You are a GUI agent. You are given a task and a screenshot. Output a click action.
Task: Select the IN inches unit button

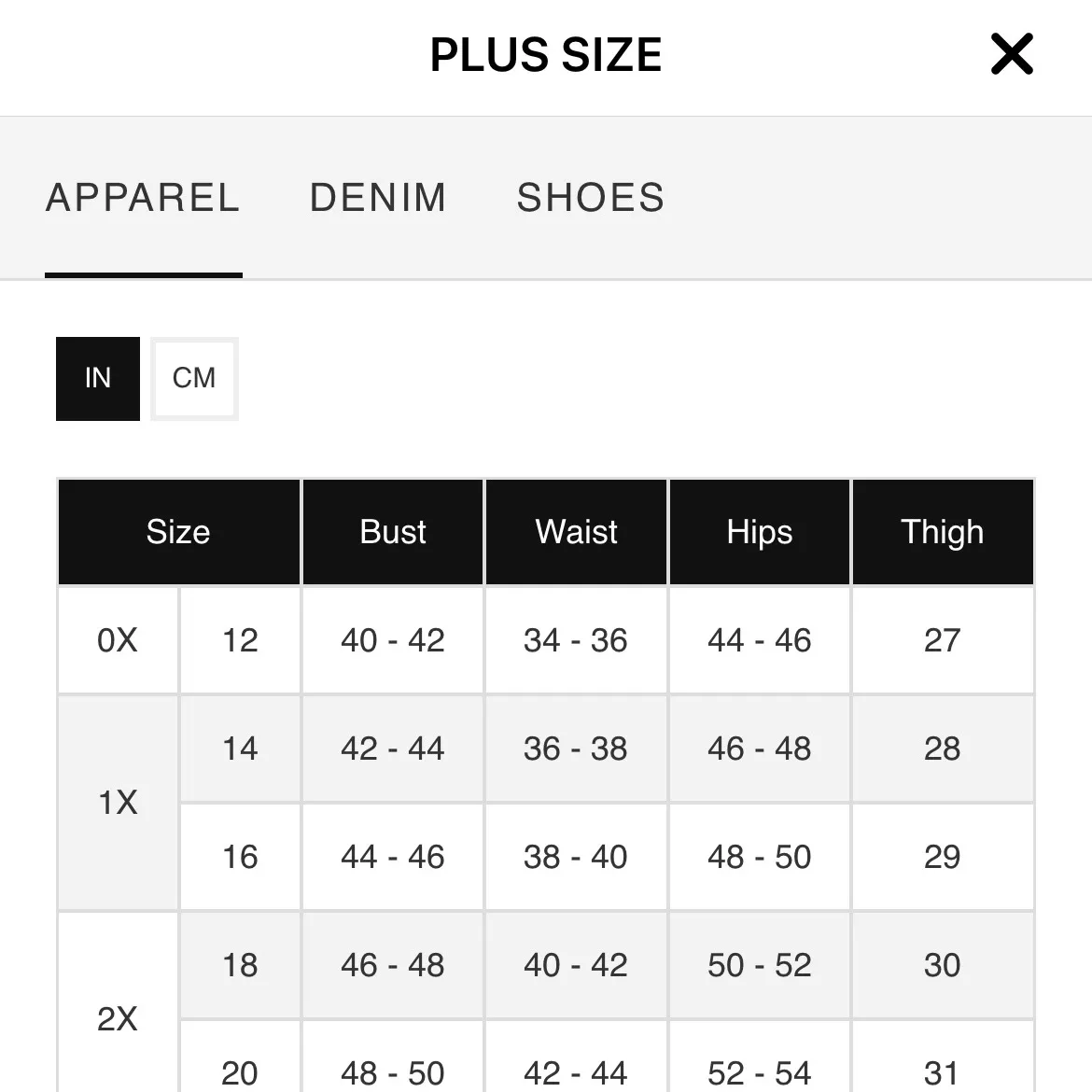click(x=98, y=378)
